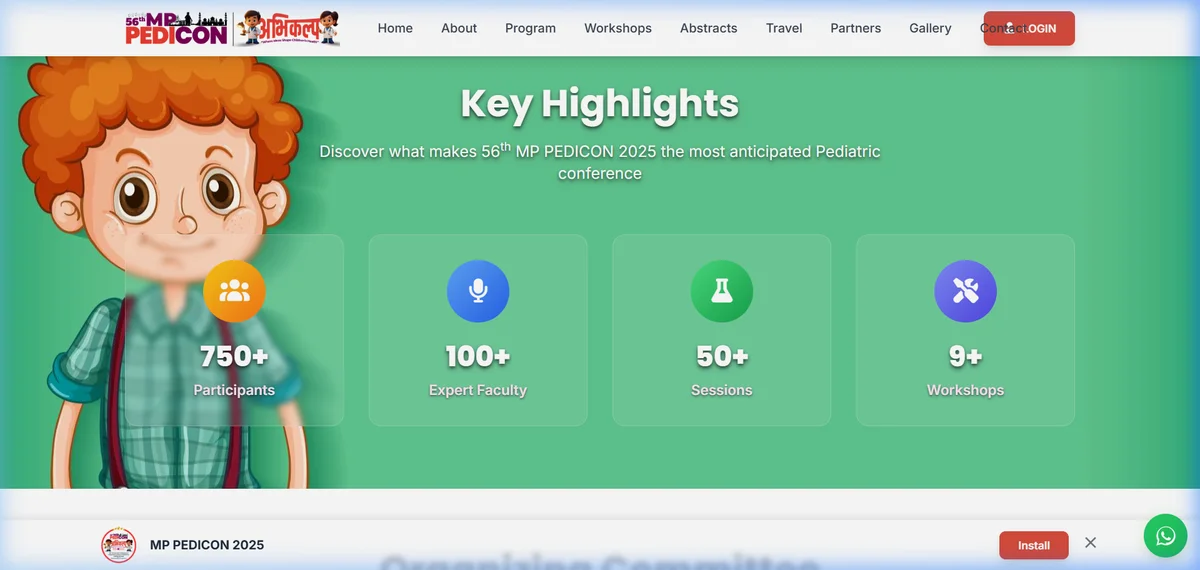Screen dimensions: 1200x570
Task: Click the purple tools workshops icon
Action: pos(965,291)
